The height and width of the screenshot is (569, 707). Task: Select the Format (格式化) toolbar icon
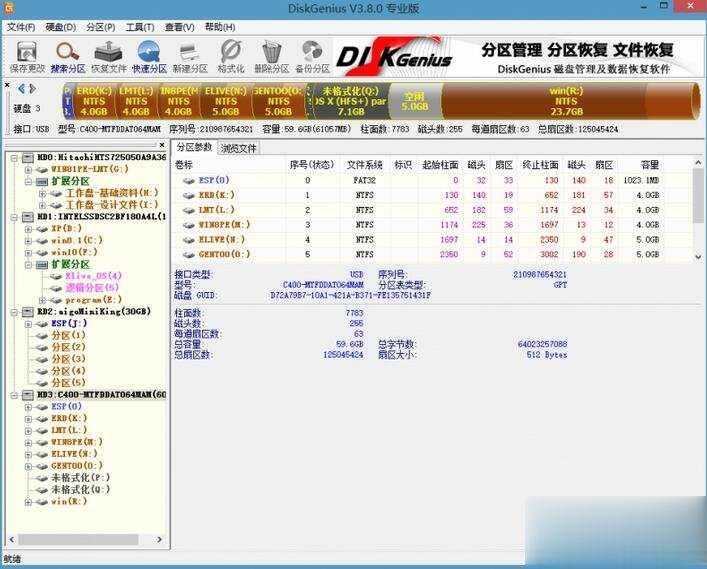coord(231,57)
